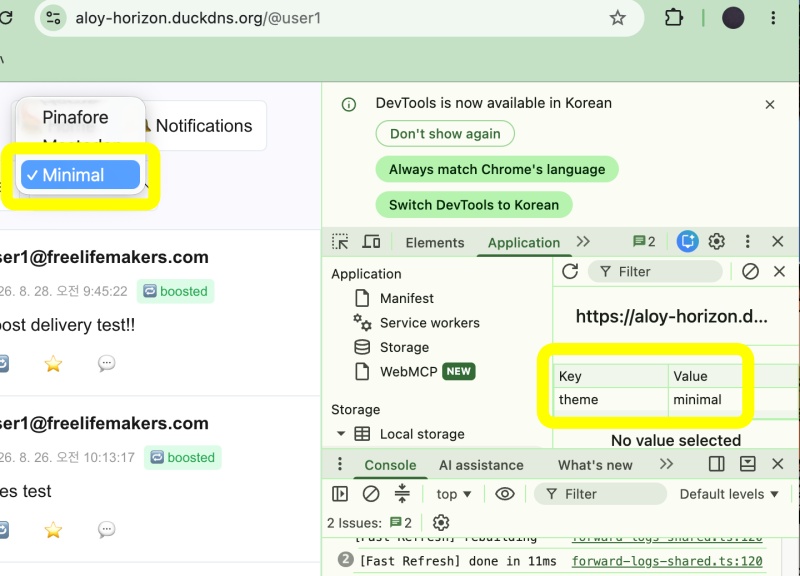This screenshot has height=576, width=800.
Task: Open the 2 Issues badge in console
Action: [401, 522]
